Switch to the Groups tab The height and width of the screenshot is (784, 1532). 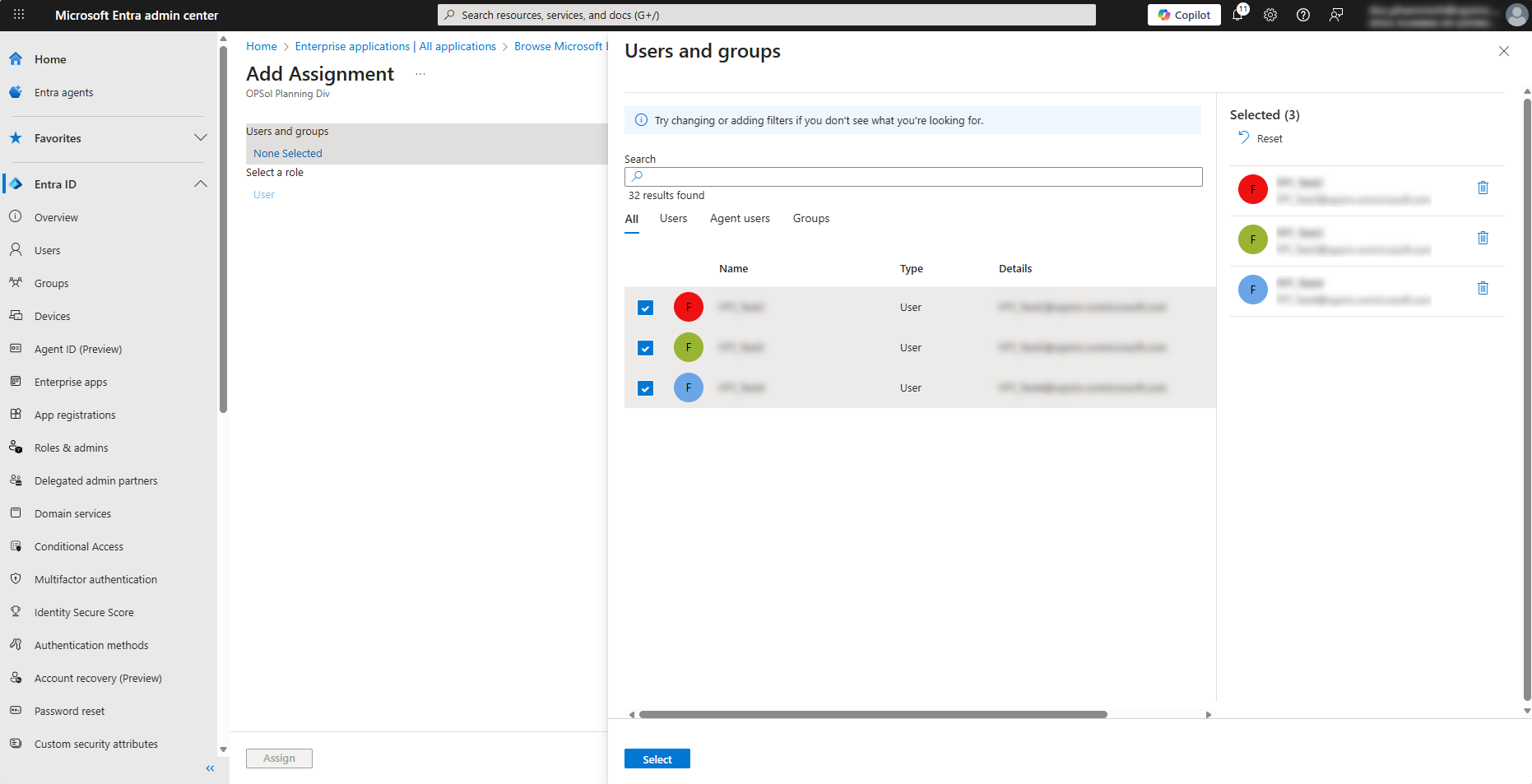point(810,219)
